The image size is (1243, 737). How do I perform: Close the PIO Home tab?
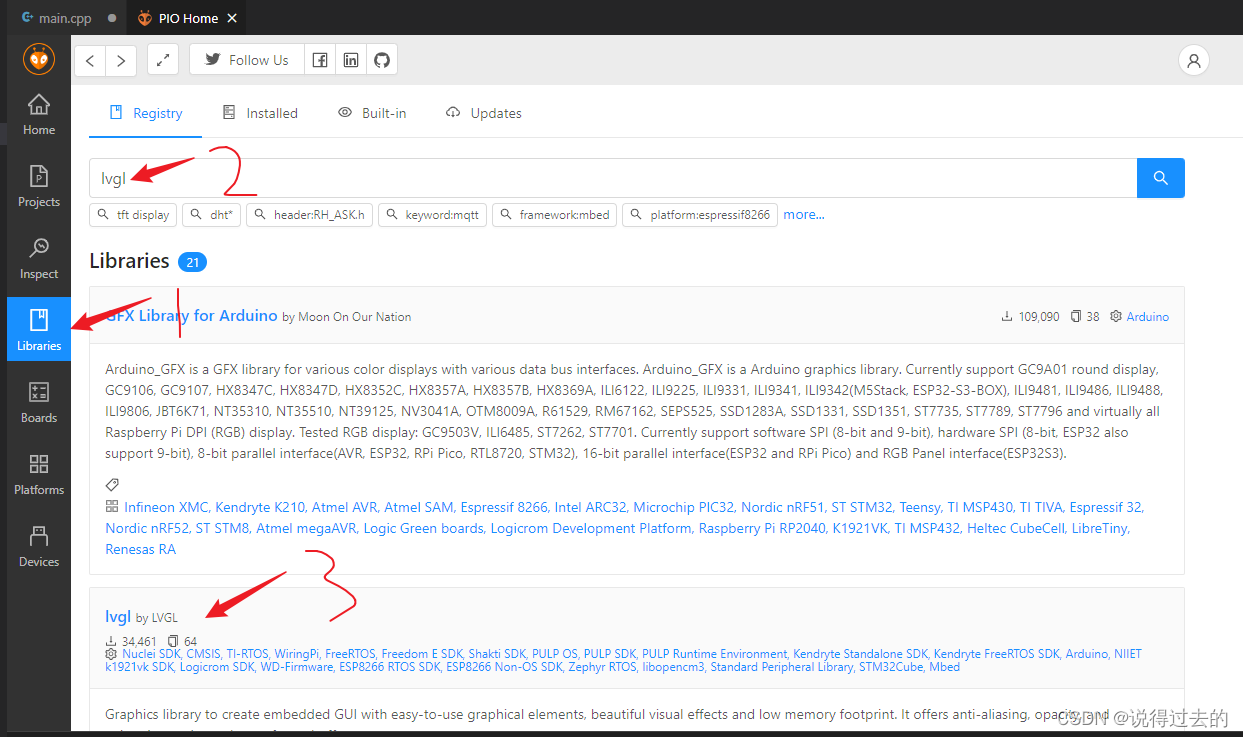(x=233, y=18)
